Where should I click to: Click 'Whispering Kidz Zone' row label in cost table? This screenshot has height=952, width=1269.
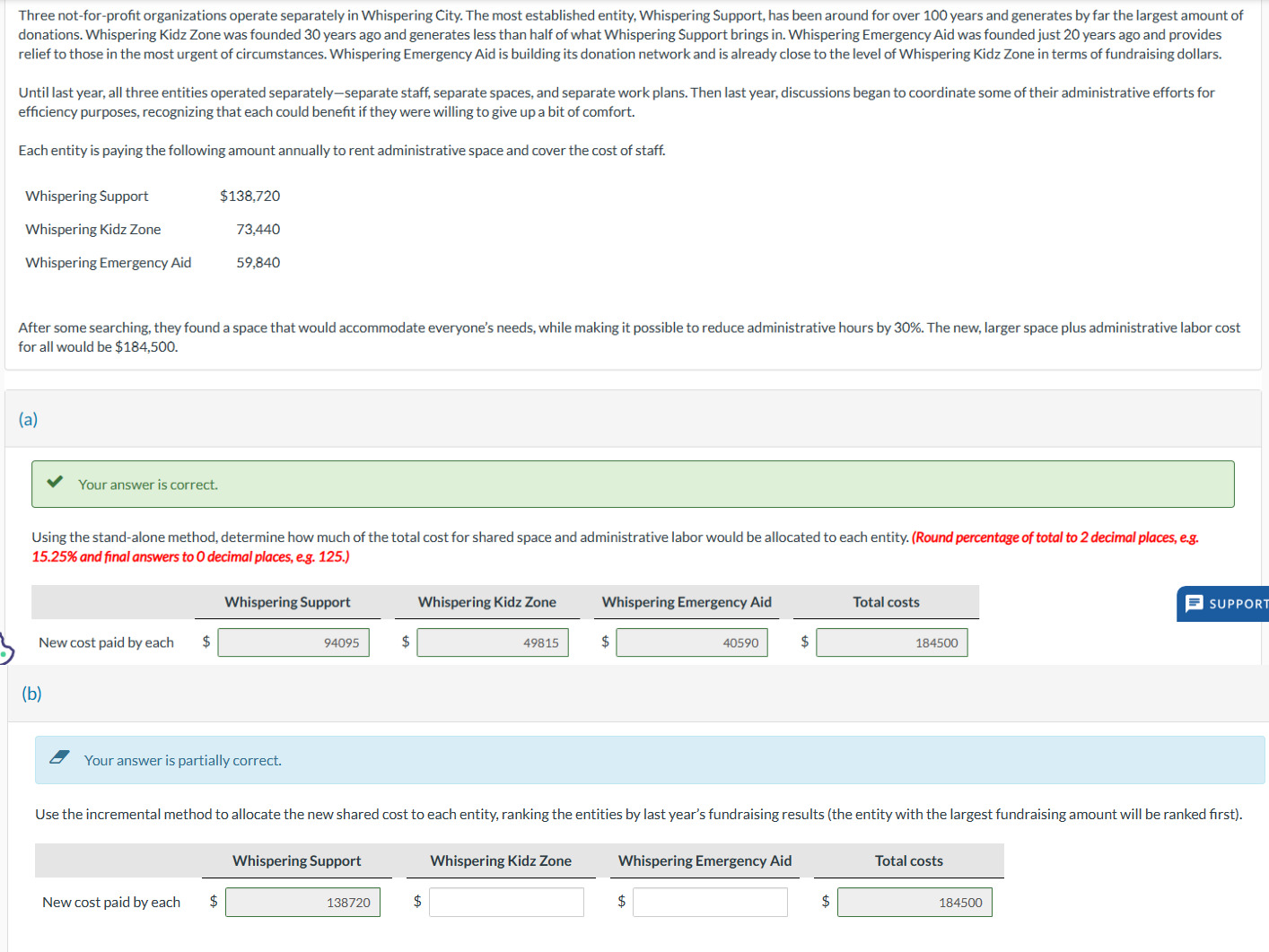pos(93,229)
